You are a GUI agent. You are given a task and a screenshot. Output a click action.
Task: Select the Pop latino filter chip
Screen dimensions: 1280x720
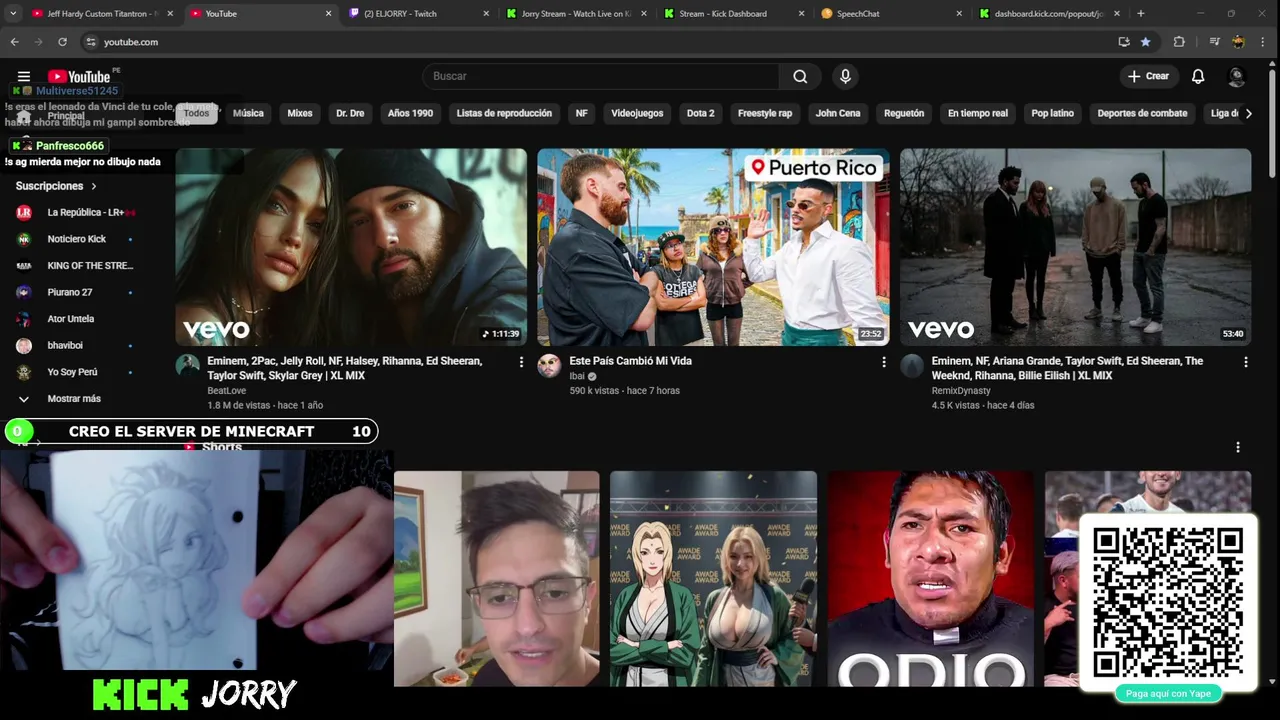click(1052, 113)
